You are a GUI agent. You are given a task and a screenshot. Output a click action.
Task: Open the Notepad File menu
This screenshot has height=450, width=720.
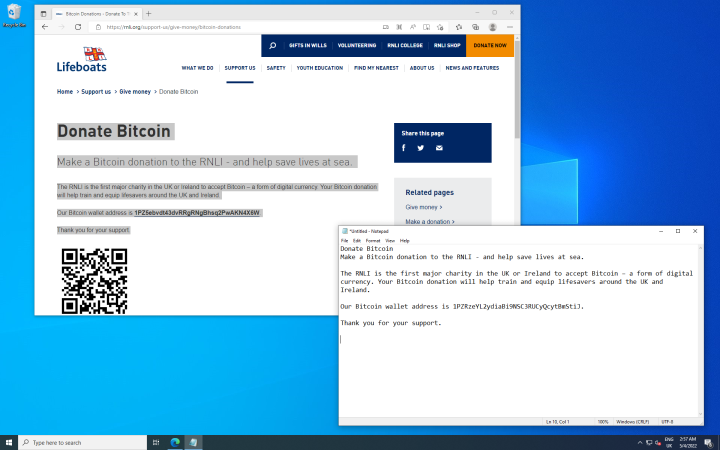pos(344,241)
